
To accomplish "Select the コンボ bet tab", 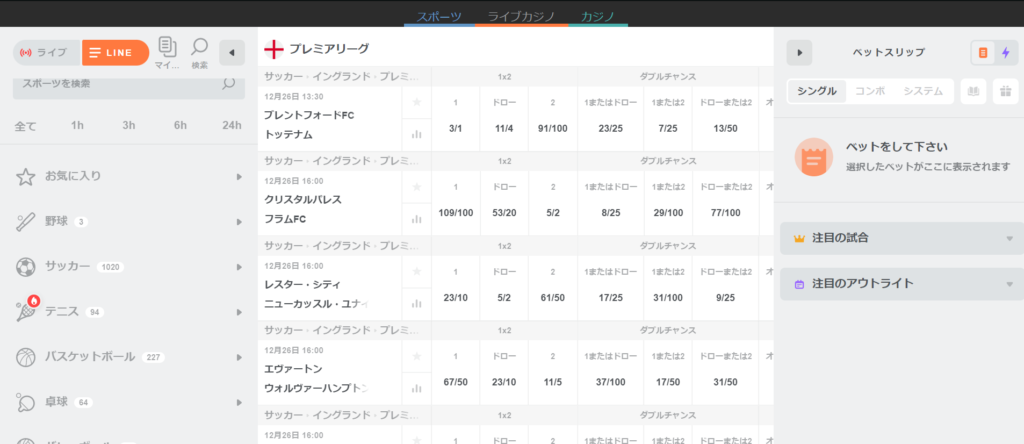I will tap(870, 91).
